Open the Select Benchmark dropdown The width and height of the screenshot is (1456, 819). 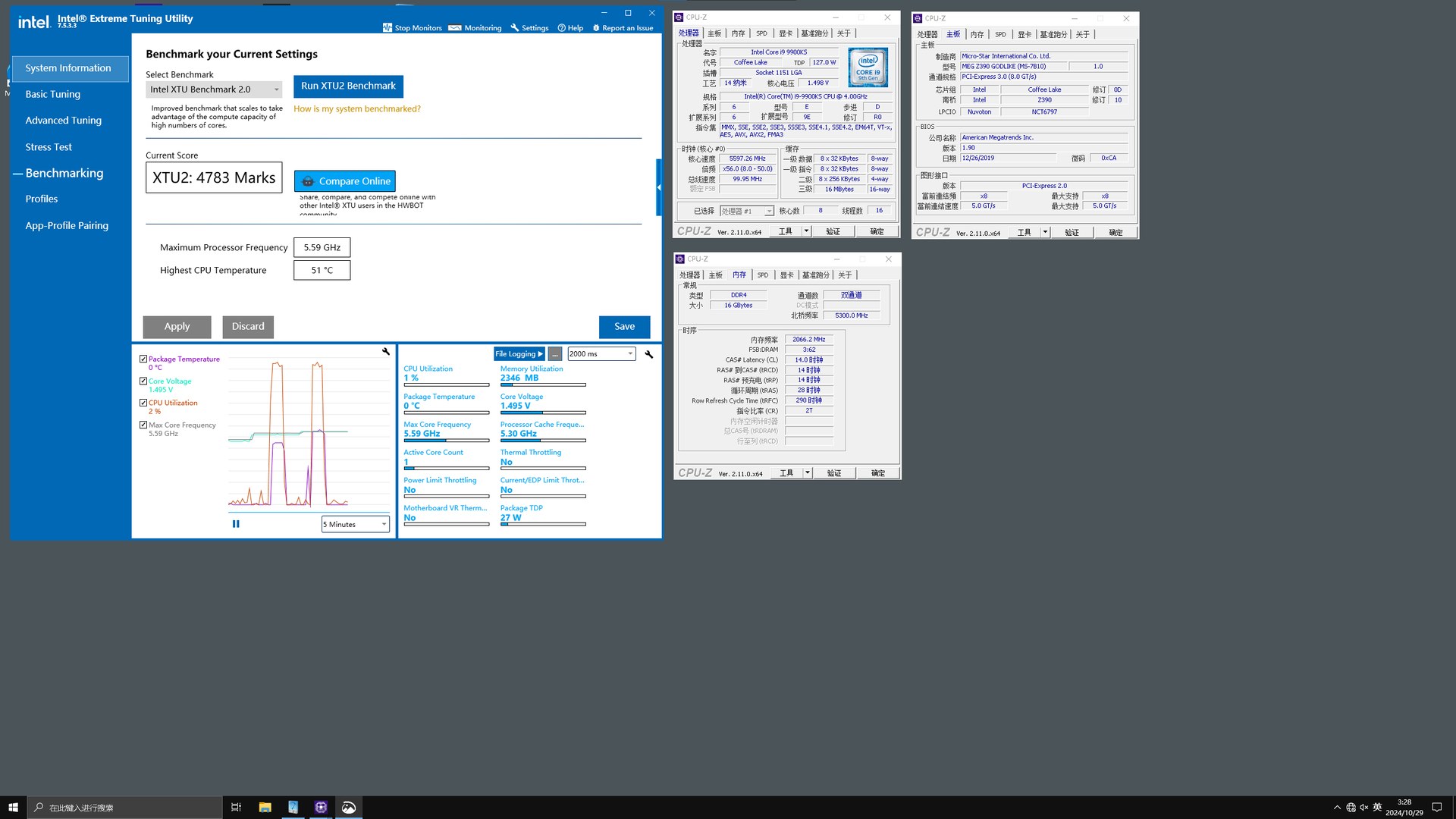pyautogui.click(x=214, y=89)
